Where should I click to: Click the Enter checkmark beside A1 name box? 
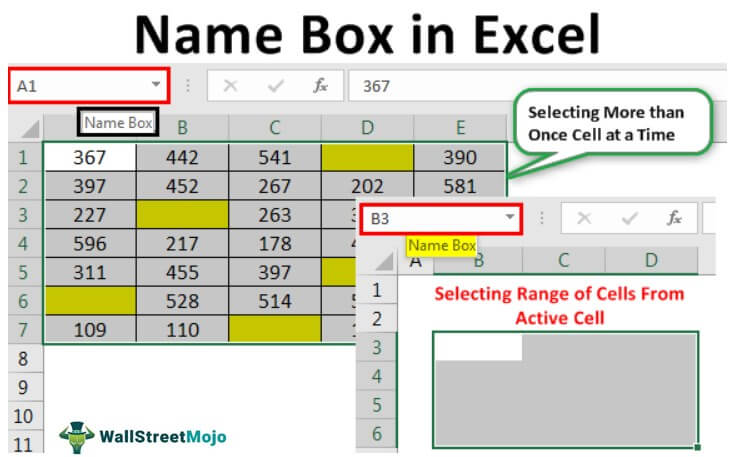click(275, 86)
